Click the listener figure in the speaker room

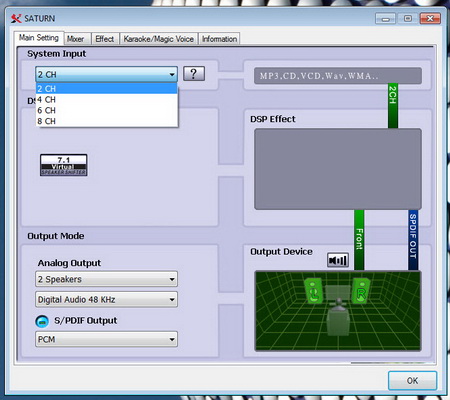point(338,317)
